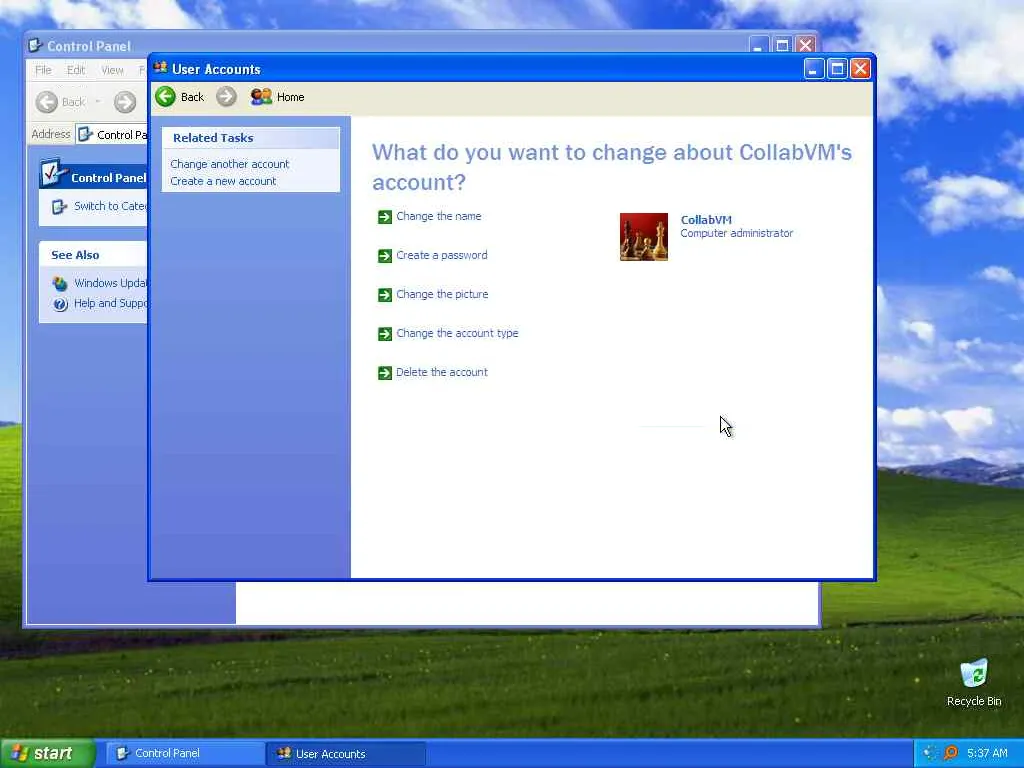Click Change another account in Related Tasks
Screen dimensions: 1024x768
click(230, 164)
